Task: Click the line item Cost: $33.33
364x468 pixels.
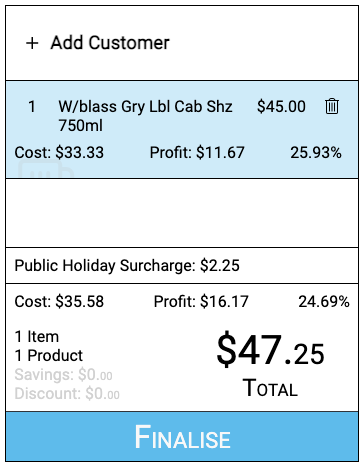Action: click(59, 153)
